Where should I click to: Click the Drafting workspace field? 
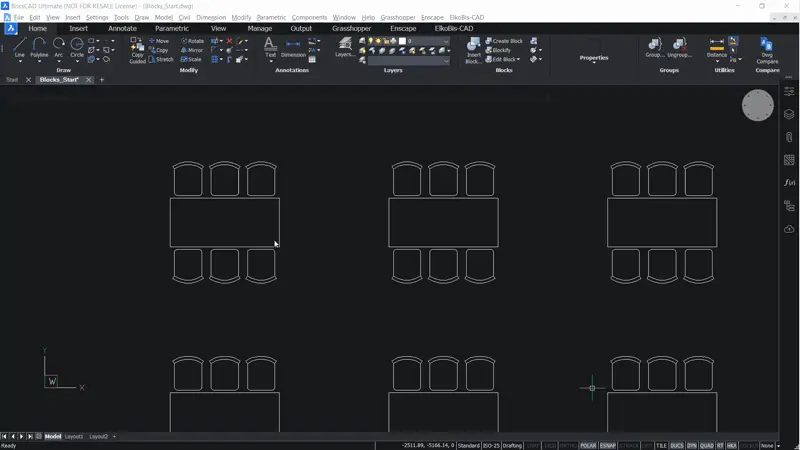click(512, 445)
